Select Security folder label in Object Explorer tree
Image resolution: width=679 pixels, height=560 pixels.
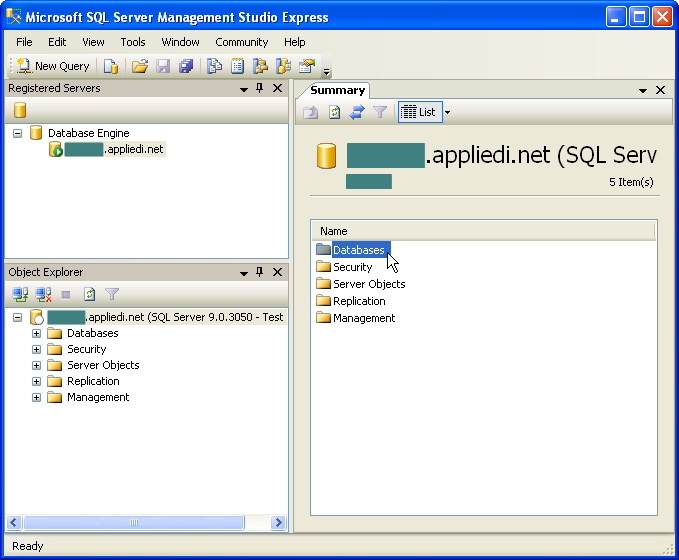[87, 349]
